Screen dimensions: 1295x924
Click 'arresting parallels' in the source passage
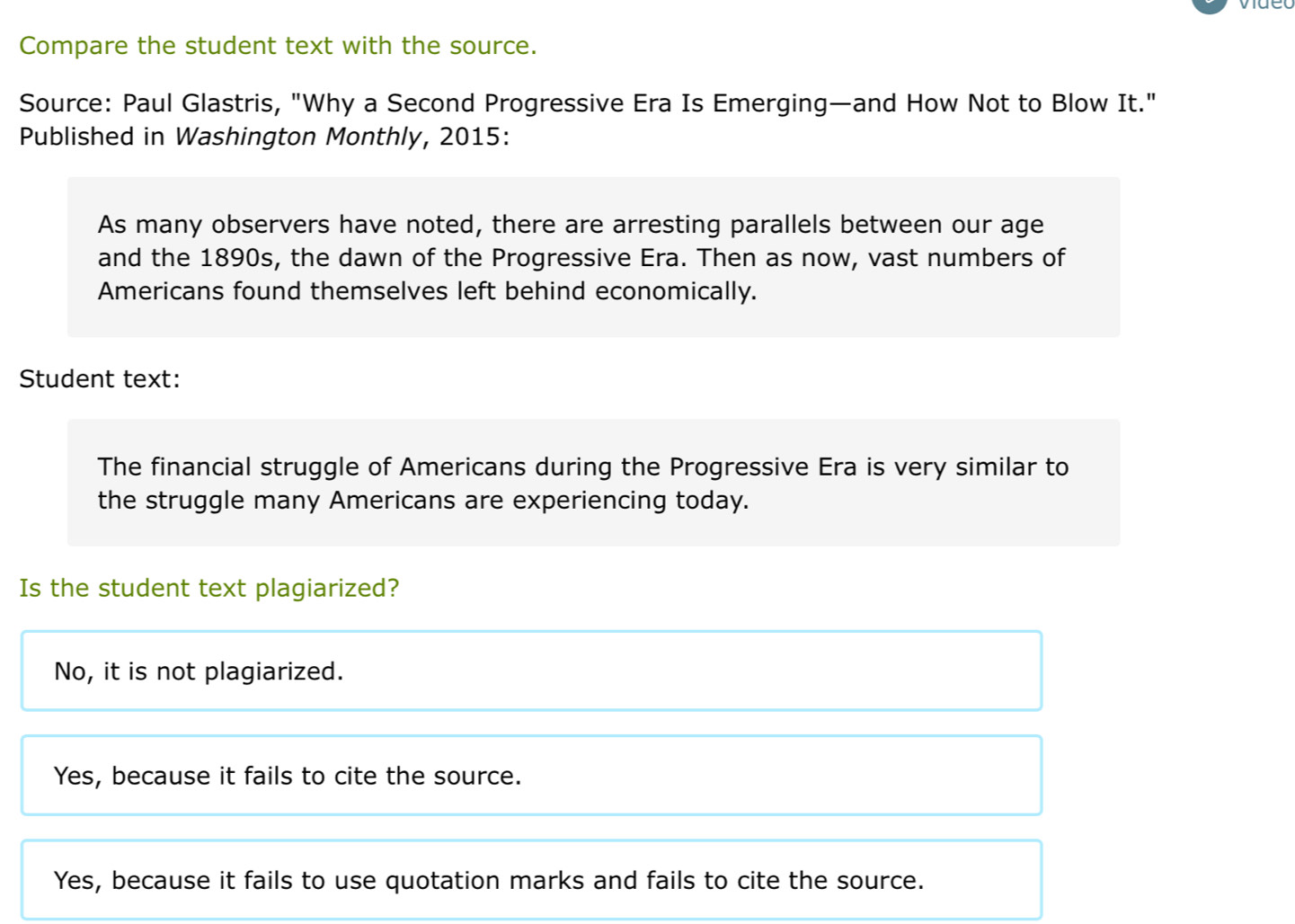pos(723,225)
